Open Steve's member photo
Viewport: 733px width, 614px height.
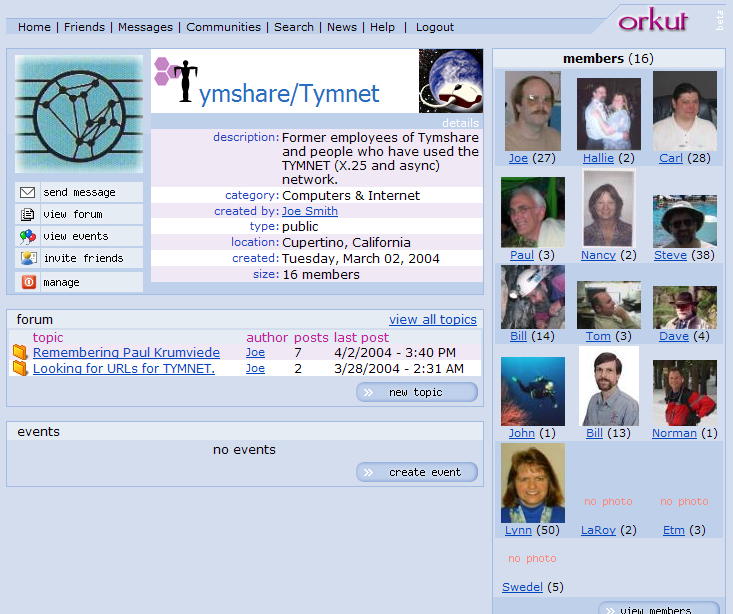(685, 221)
